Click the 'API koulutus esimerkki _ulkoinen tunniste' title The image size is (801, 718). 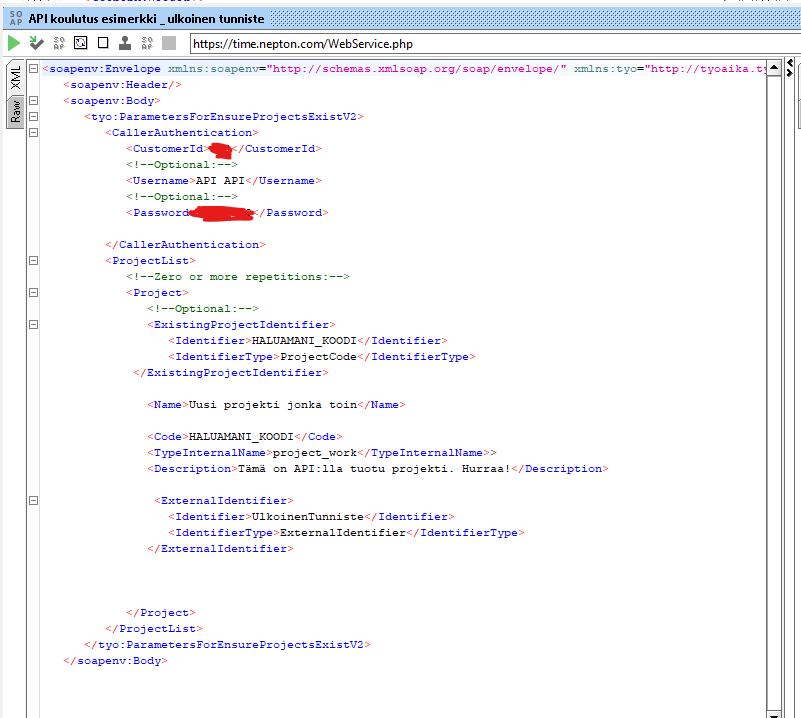coord(147,19)
